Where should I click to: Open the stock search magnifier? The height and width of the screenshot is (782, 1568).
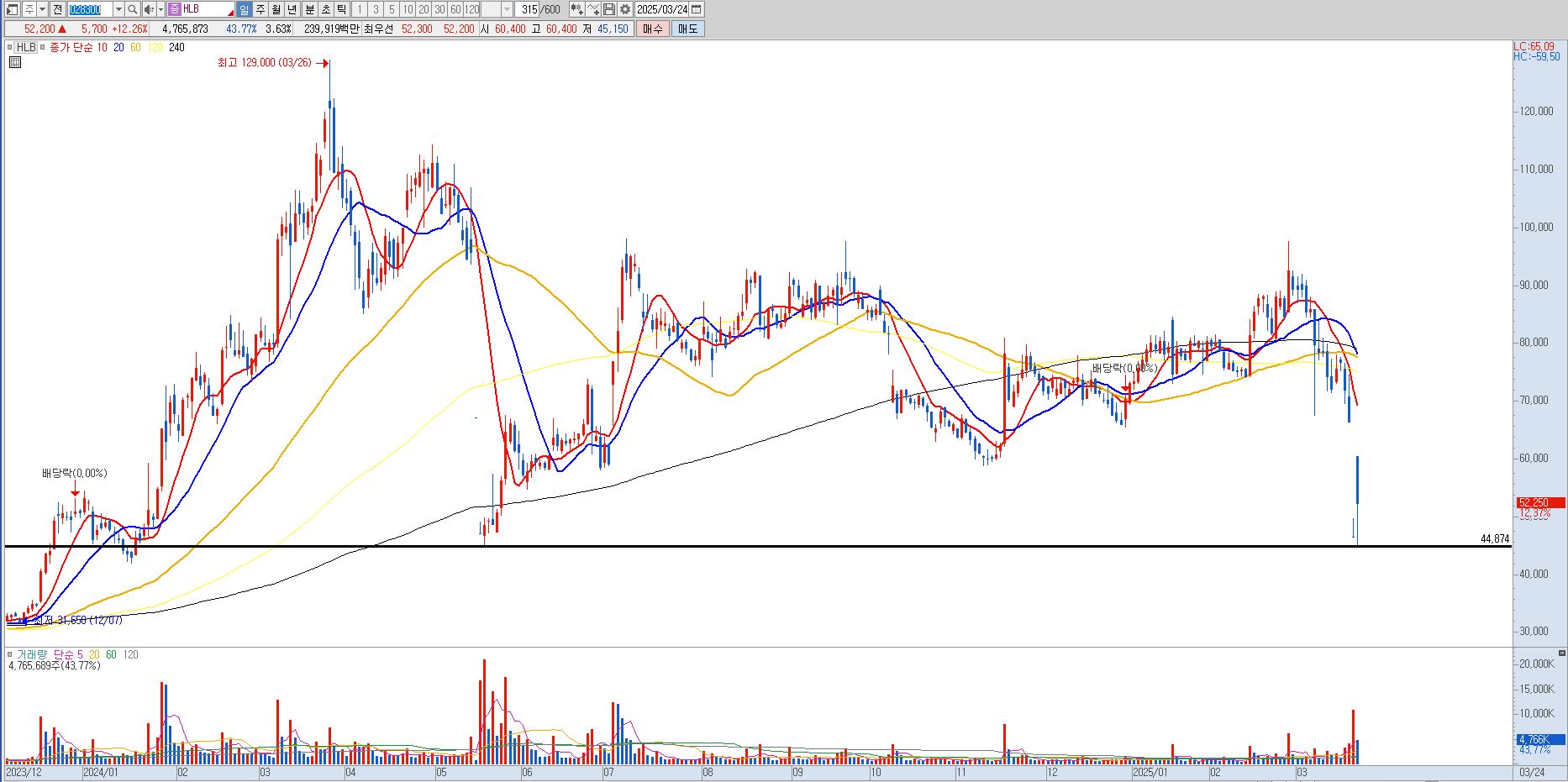[133, 9]
